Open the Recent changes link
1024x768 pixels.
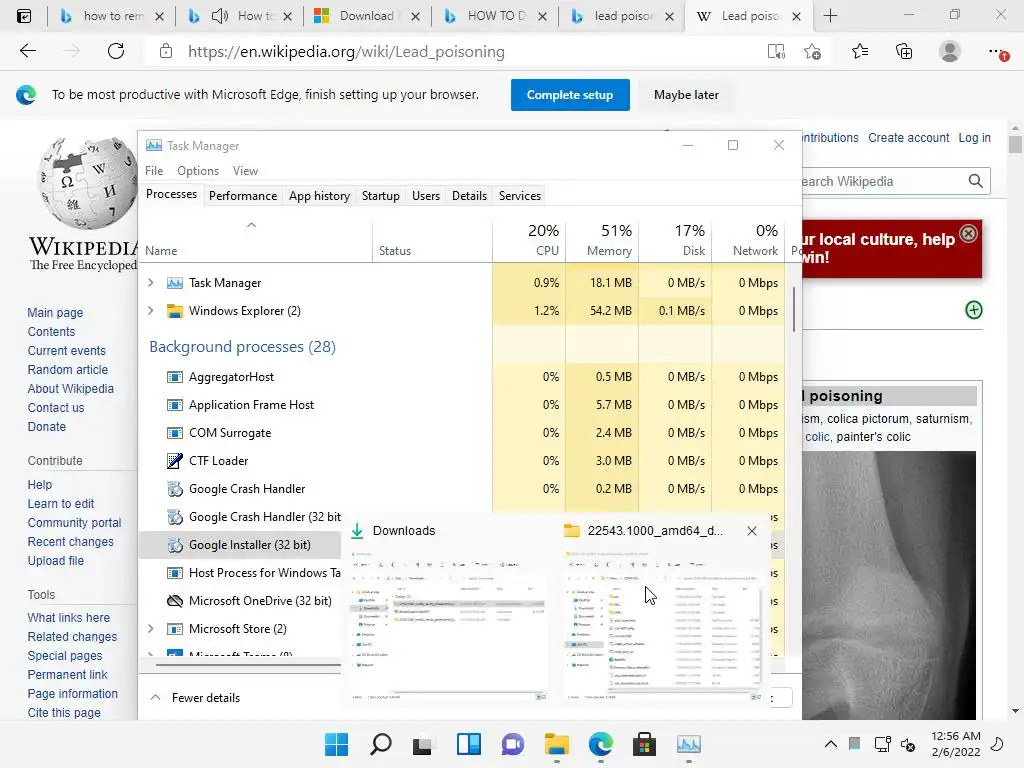[x=71, y=541]
